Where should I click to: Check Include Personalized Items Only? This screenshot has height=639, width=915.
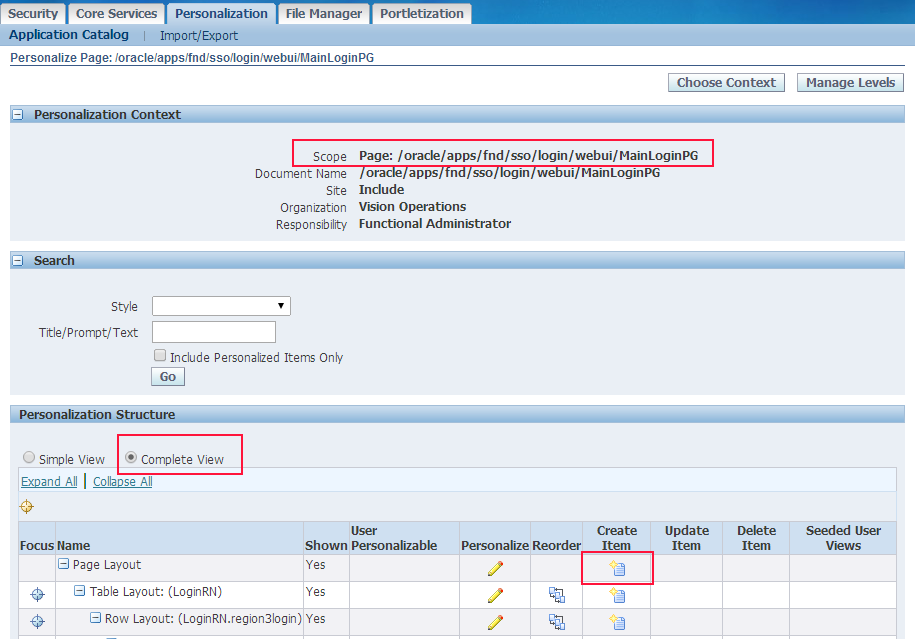click(160, 355)
